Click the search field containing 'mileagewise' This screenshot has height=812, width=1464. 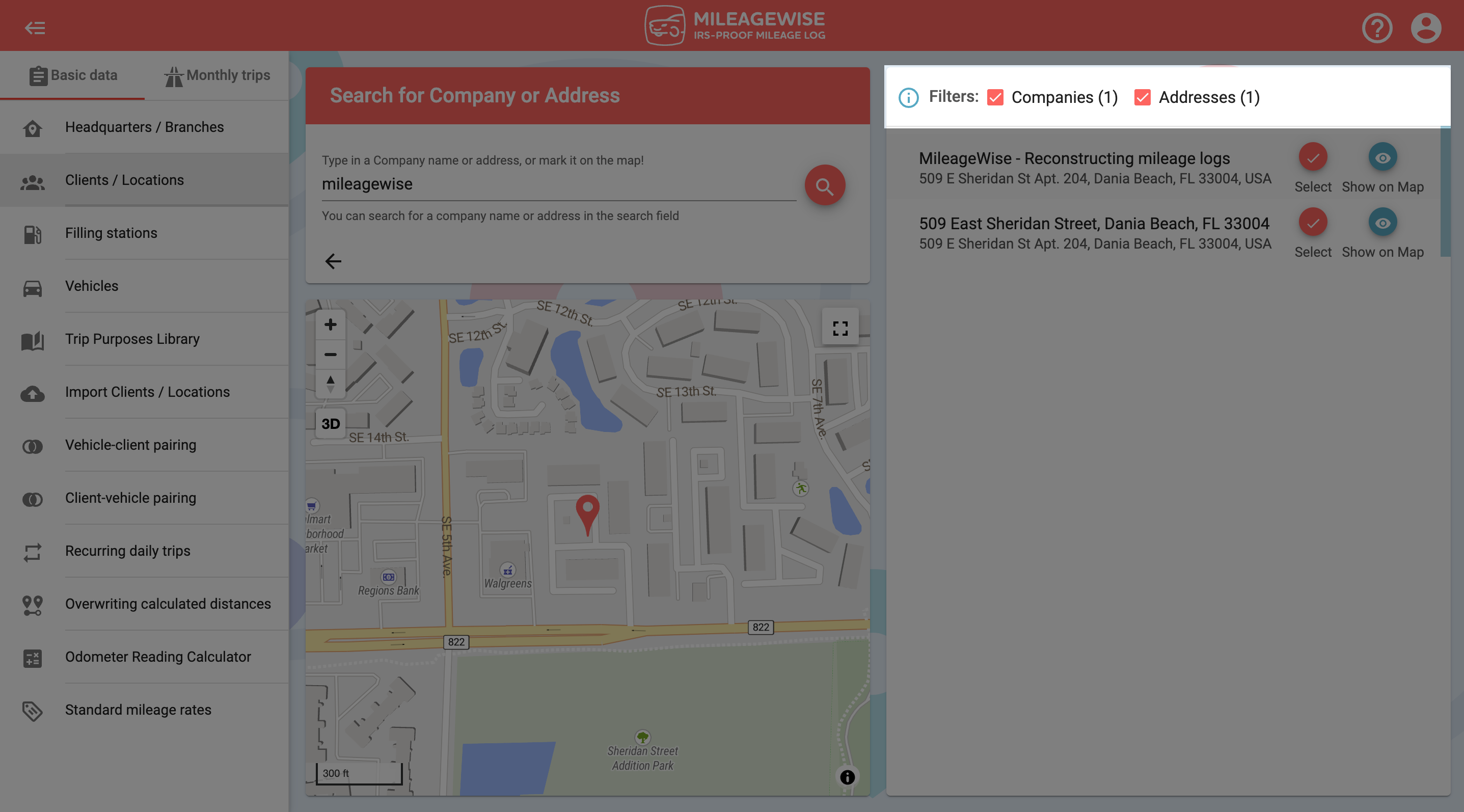point(559,185)
